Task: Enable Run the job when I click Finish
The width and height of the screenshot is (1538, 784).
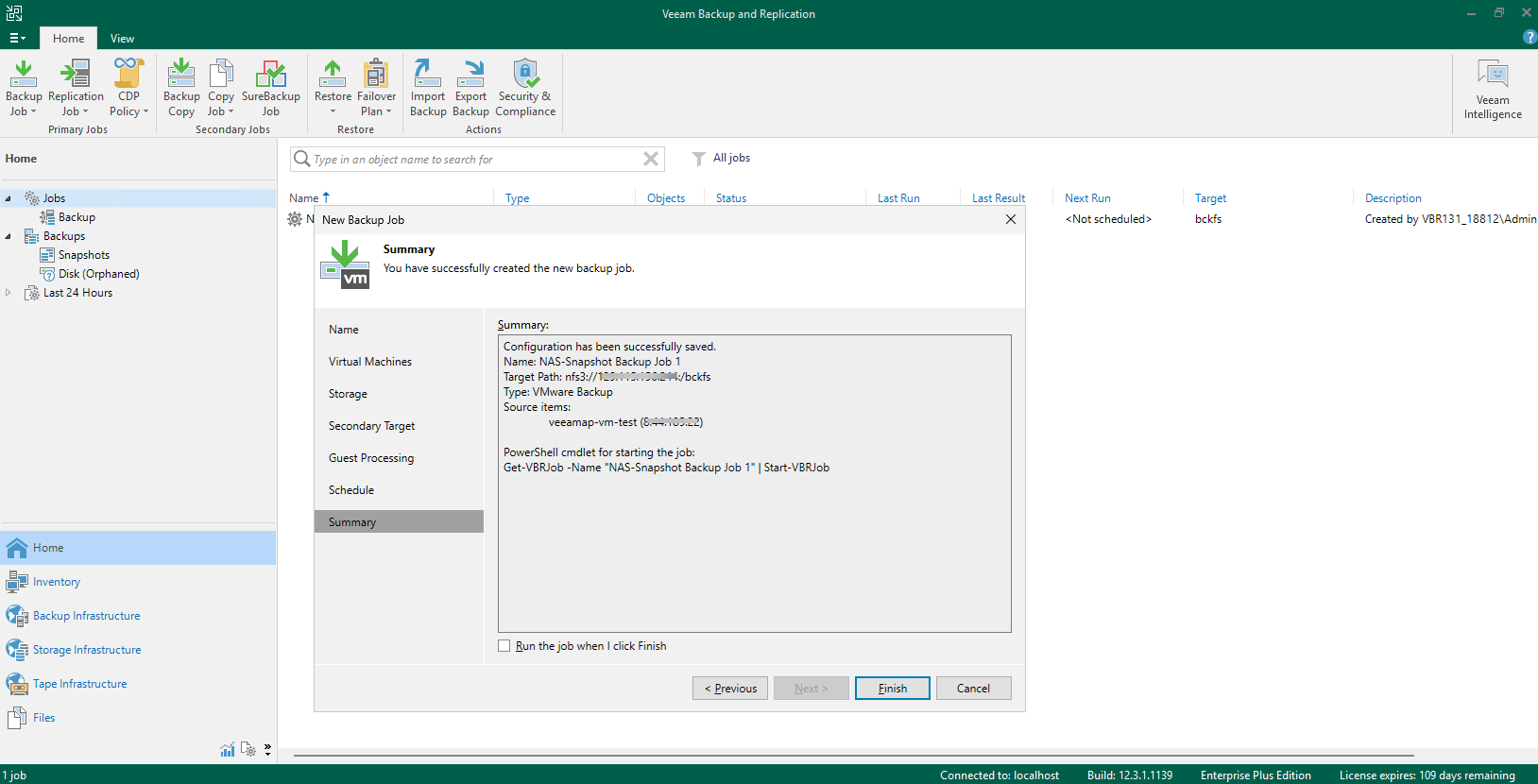Action: [504, 646]
